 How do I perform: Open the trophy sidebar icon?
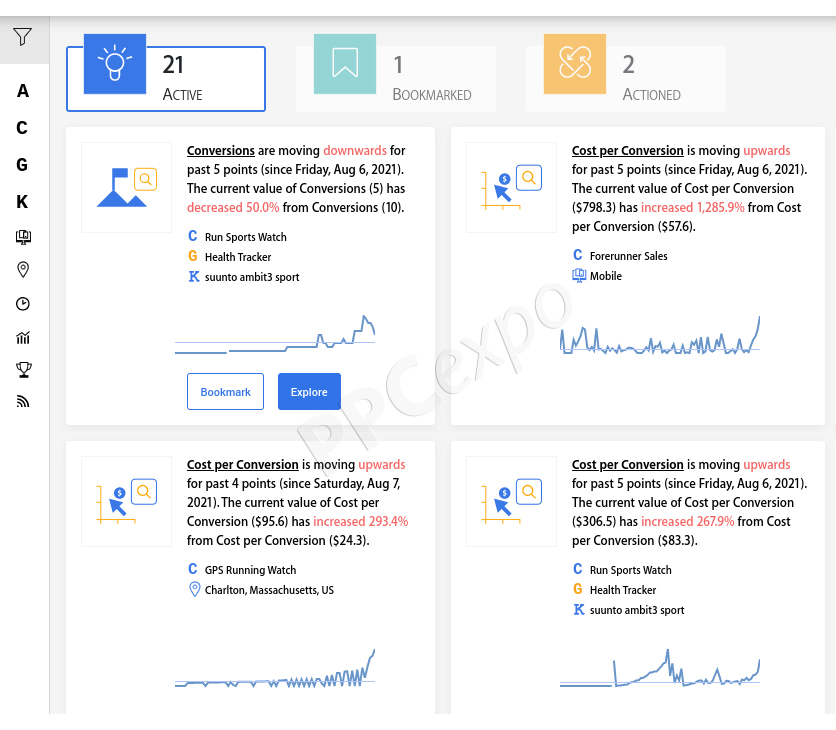click(x=23, y=370)
